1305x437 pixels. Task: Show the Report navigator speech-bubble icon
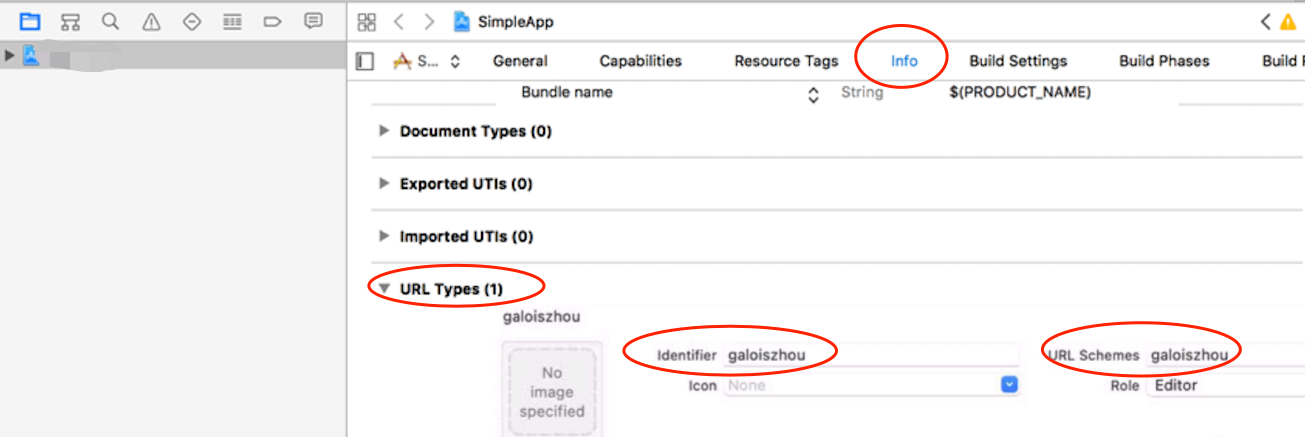[x=313, y=21]
